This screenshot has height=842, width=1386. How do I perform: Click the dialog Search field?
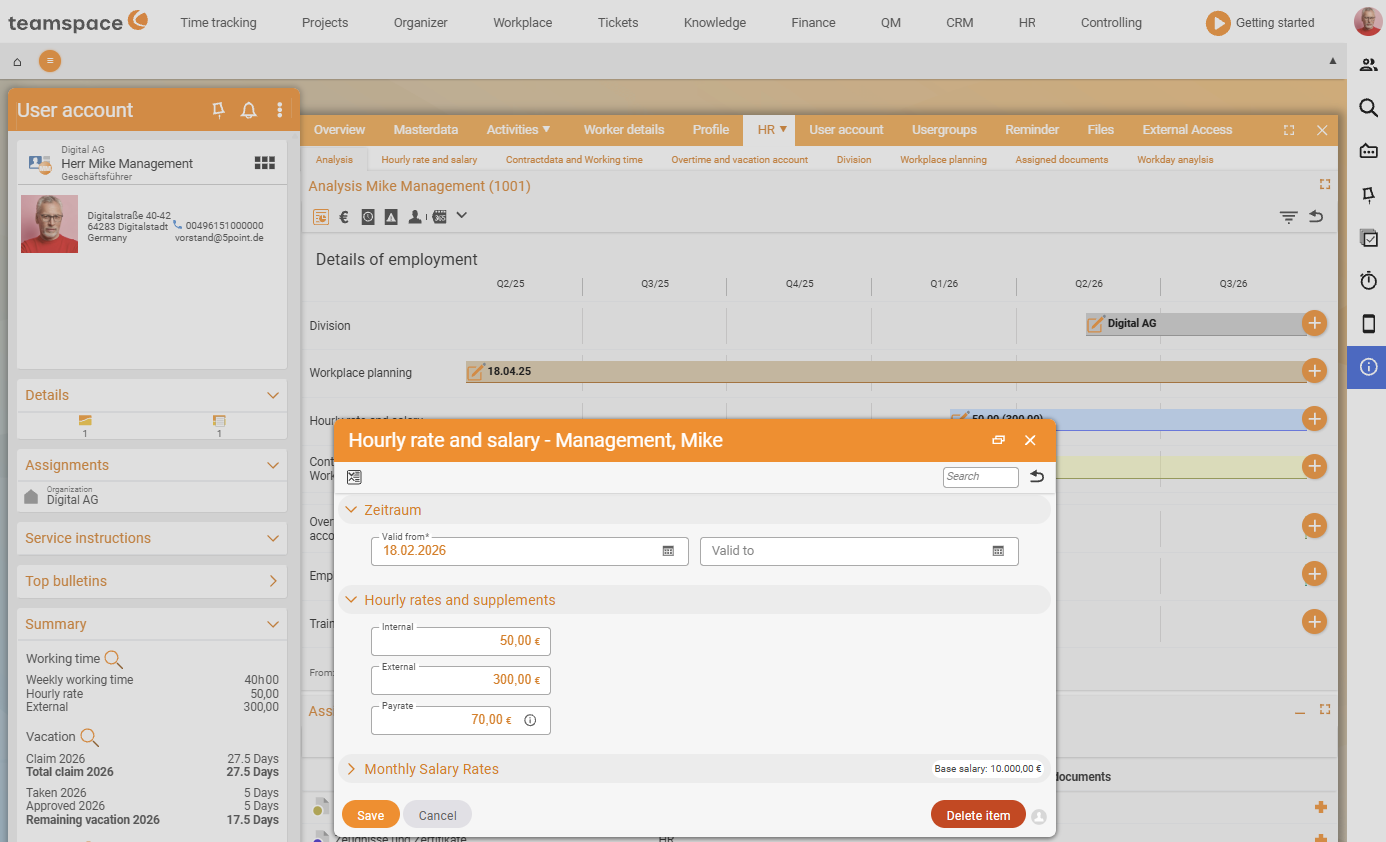coord(980,477)
